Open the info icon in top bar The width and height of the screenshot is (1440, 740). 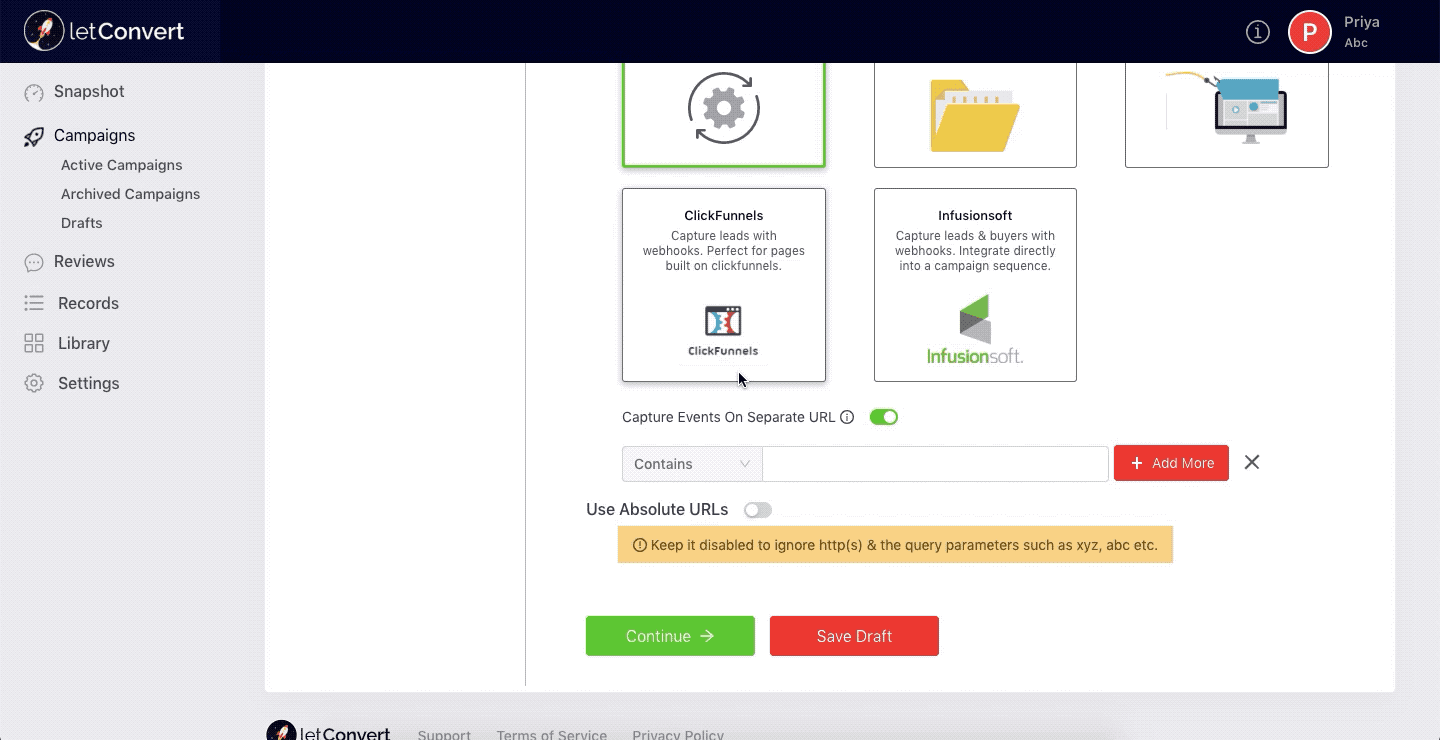coord(1257,32)
